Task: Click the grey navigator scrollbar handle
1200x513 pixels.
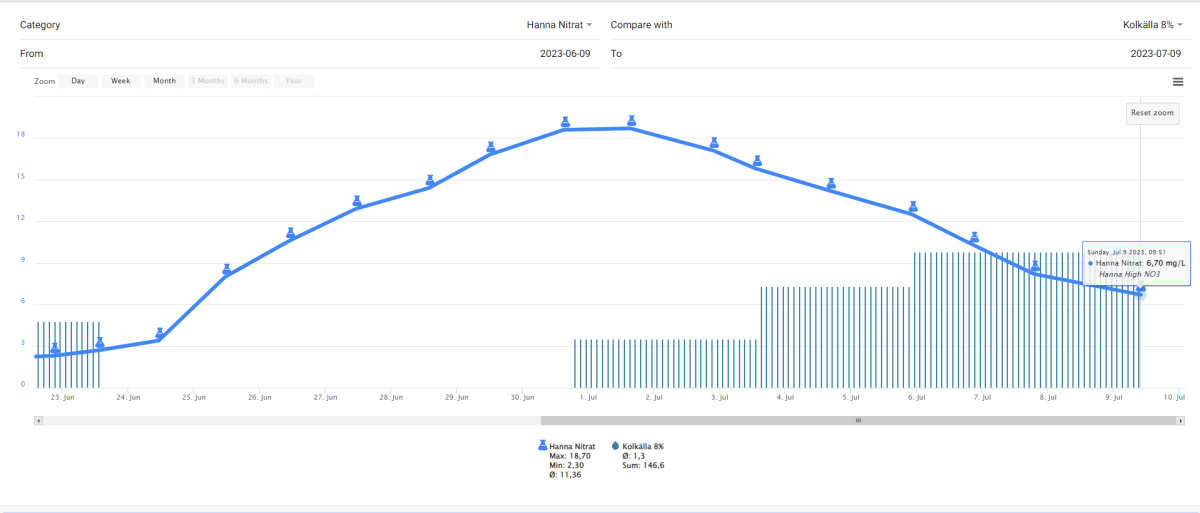Action: pyautogui.click(x=858, y=421)
